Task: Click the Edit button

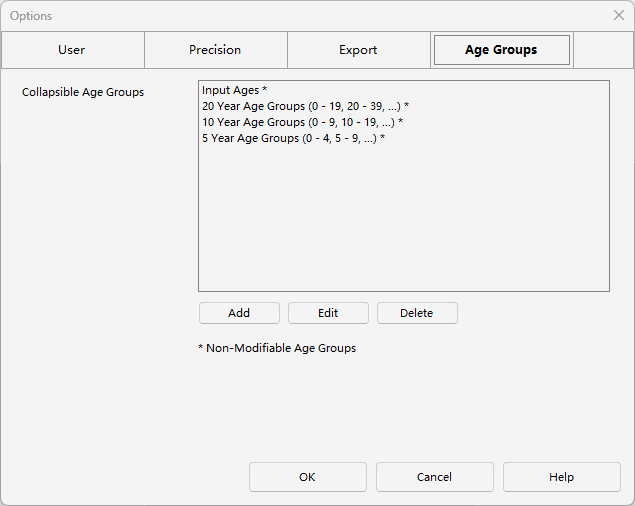Action: (x=328, y=313)
